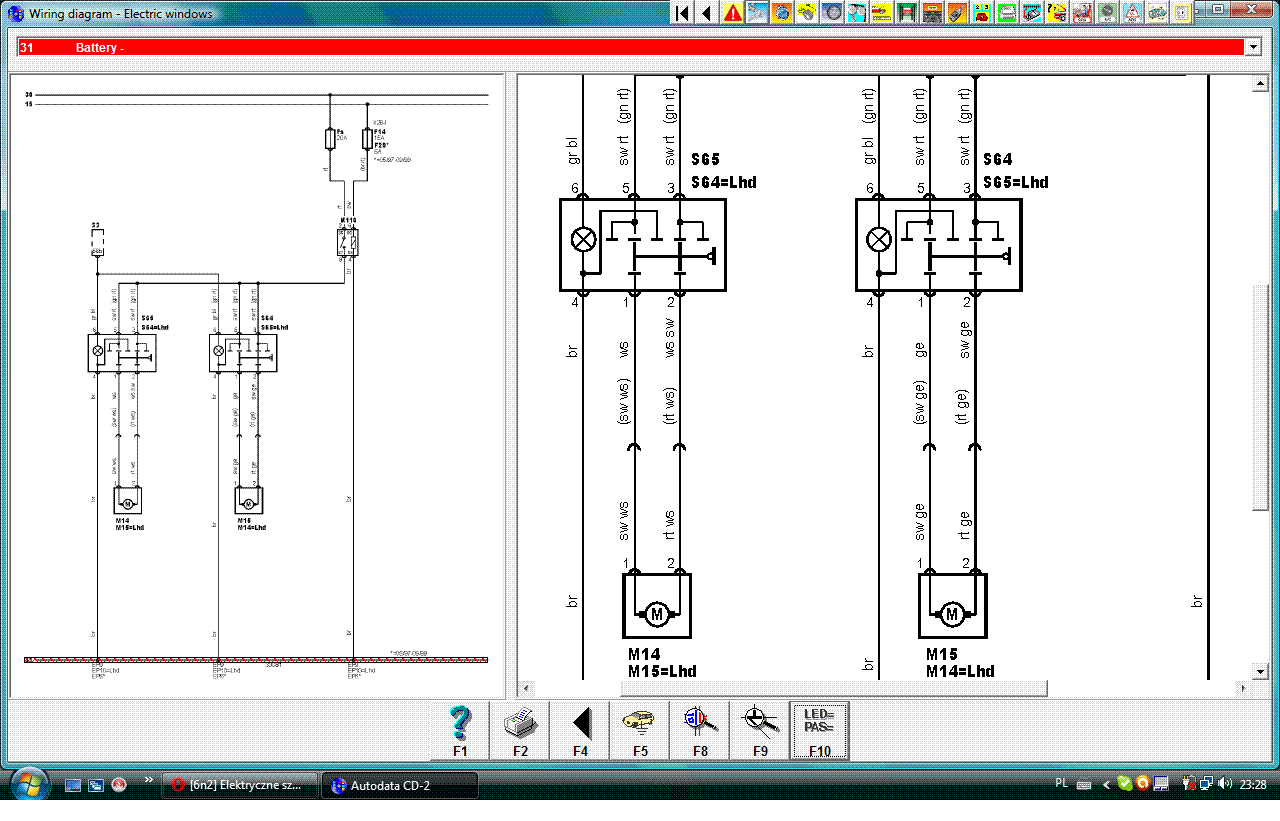Open the F8 component magnifier search
Image resolution: width=1280 pixels, height=821 pixels.
point(700,731)
